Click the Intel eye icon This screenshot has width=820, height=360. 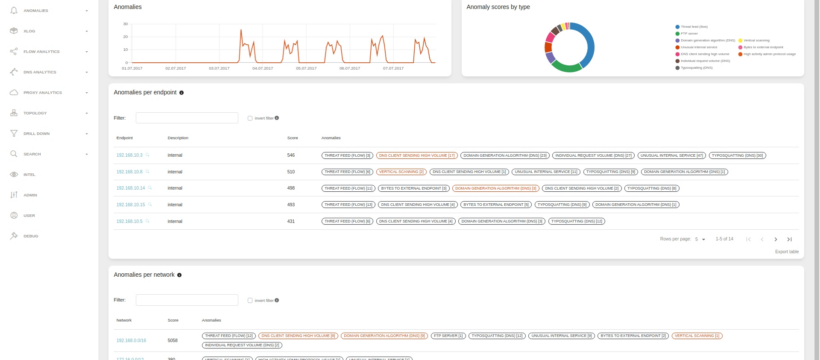click(14, 174)
